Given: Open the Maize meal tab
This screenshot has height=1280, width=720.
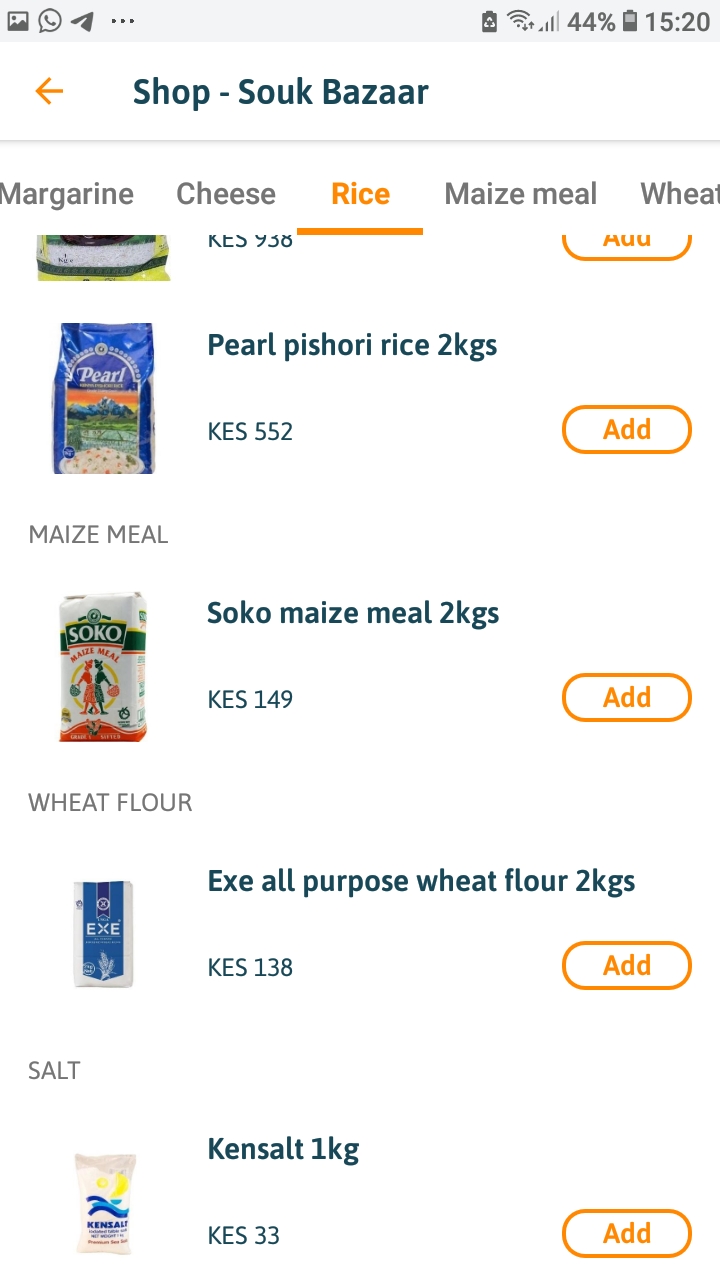Looking at the screenshot, I should 520,194.
